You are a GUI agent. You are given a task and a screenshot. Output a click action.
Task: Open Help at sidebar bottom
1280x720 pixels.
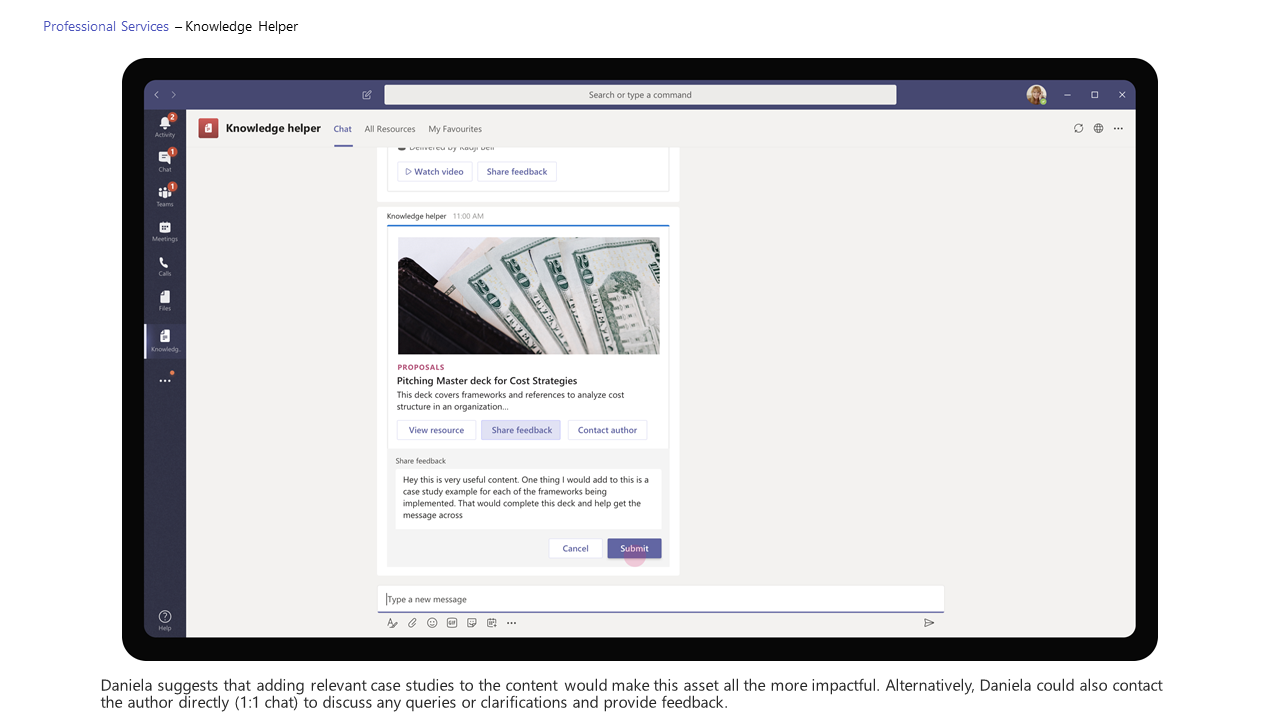(x=165, y=620)
